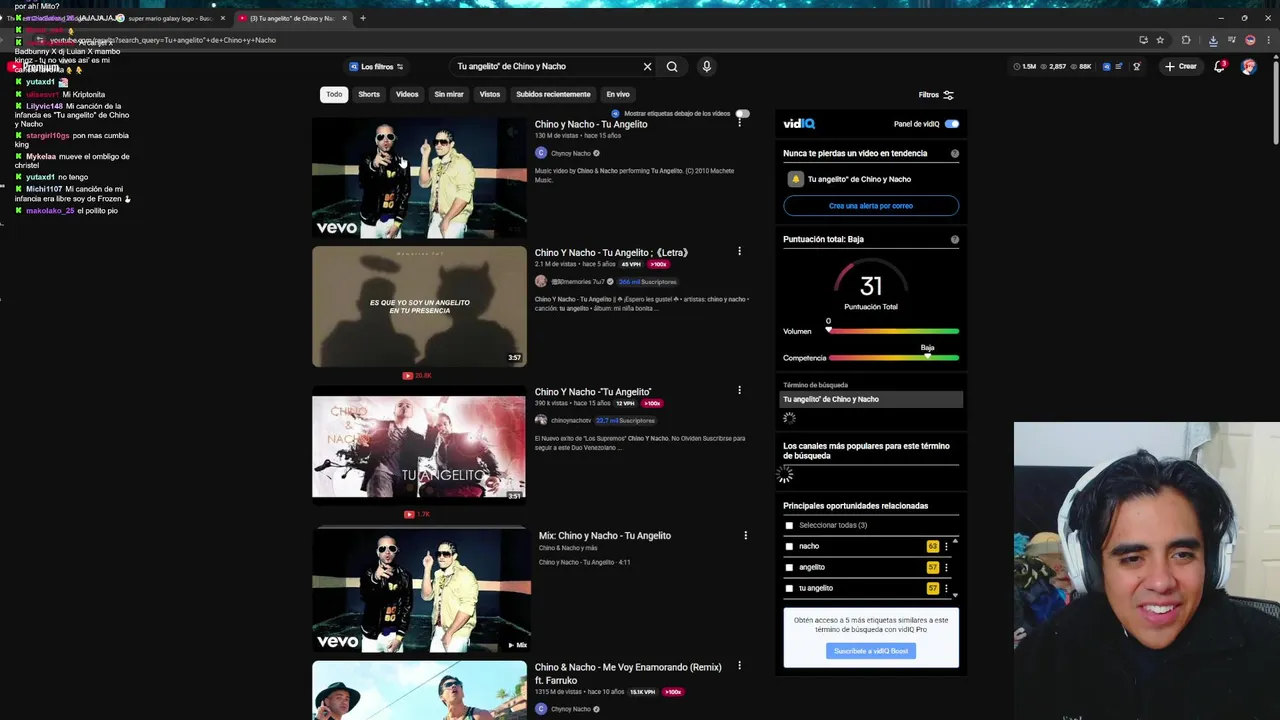The height and width of the screenshot is (720, 1280).
Task: Open Mix: Chino y Nacho - Tu Angelito title
Action: tap(605, 536)
